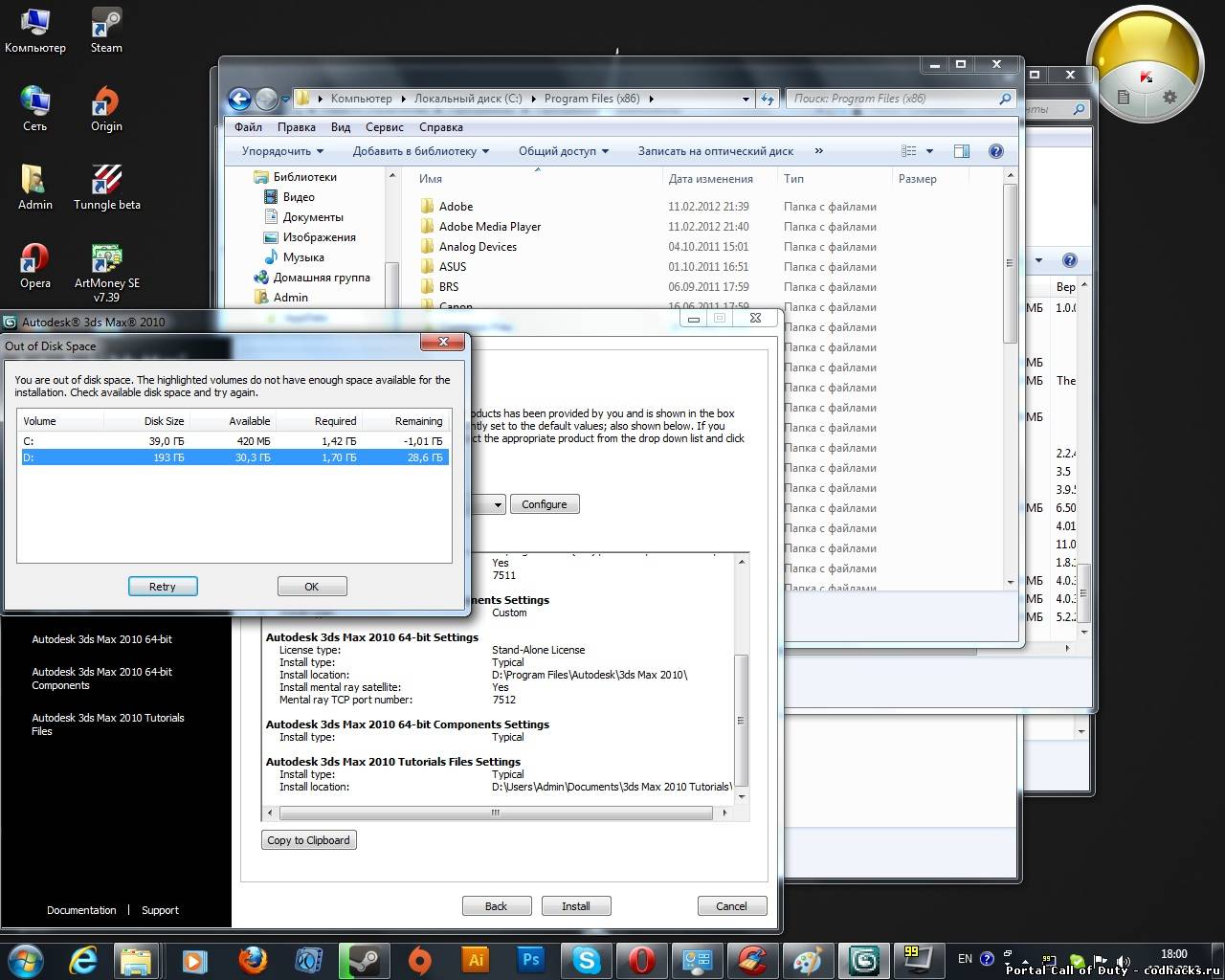1225x980 pixels.
Task: Open Internet Explorer from the taskbar
Action: tap(84, 960)
